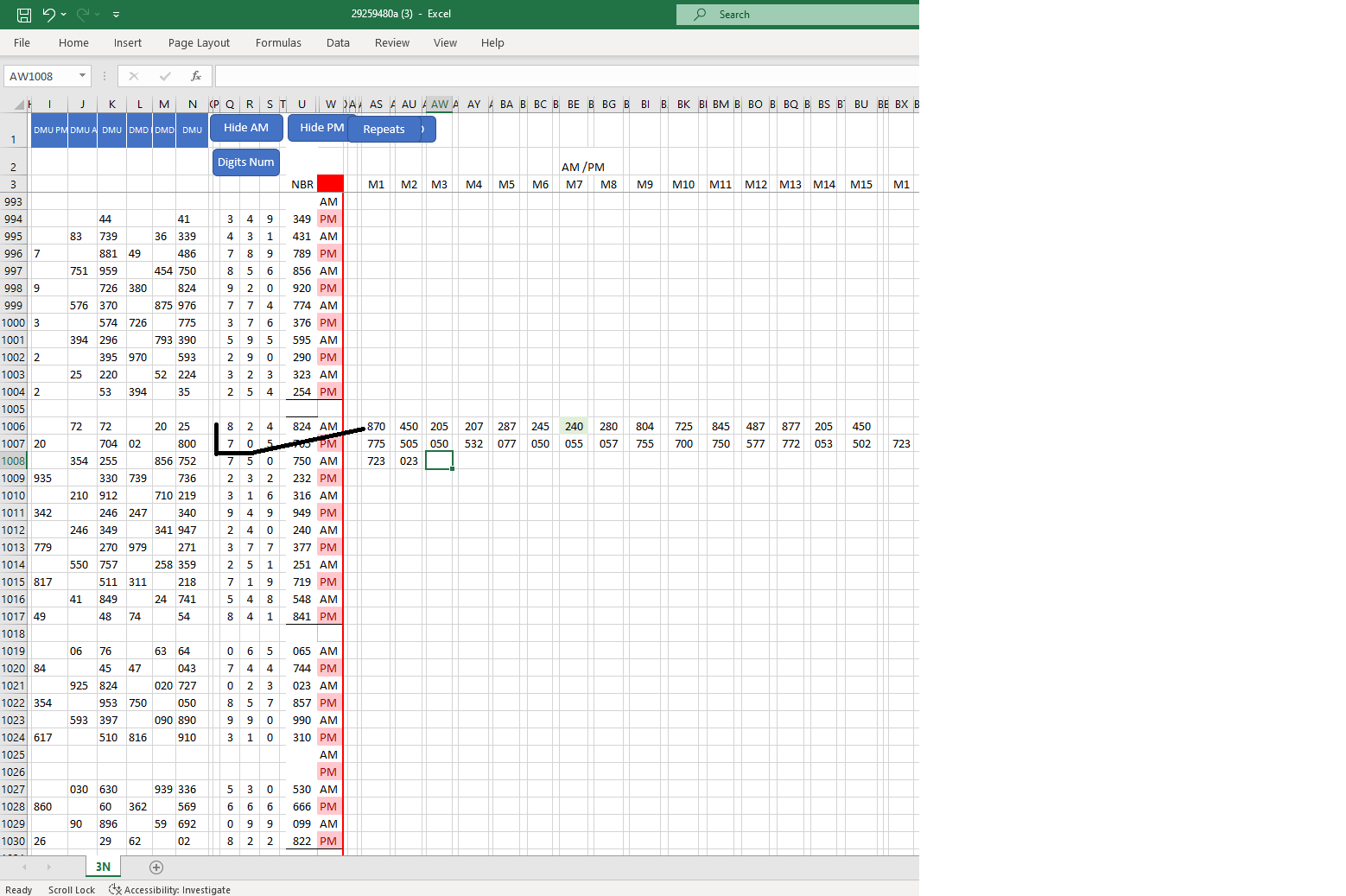Click the Cancel (X) icon in formula bar
The image size is (1346, 896).
(x=134, y=76)
